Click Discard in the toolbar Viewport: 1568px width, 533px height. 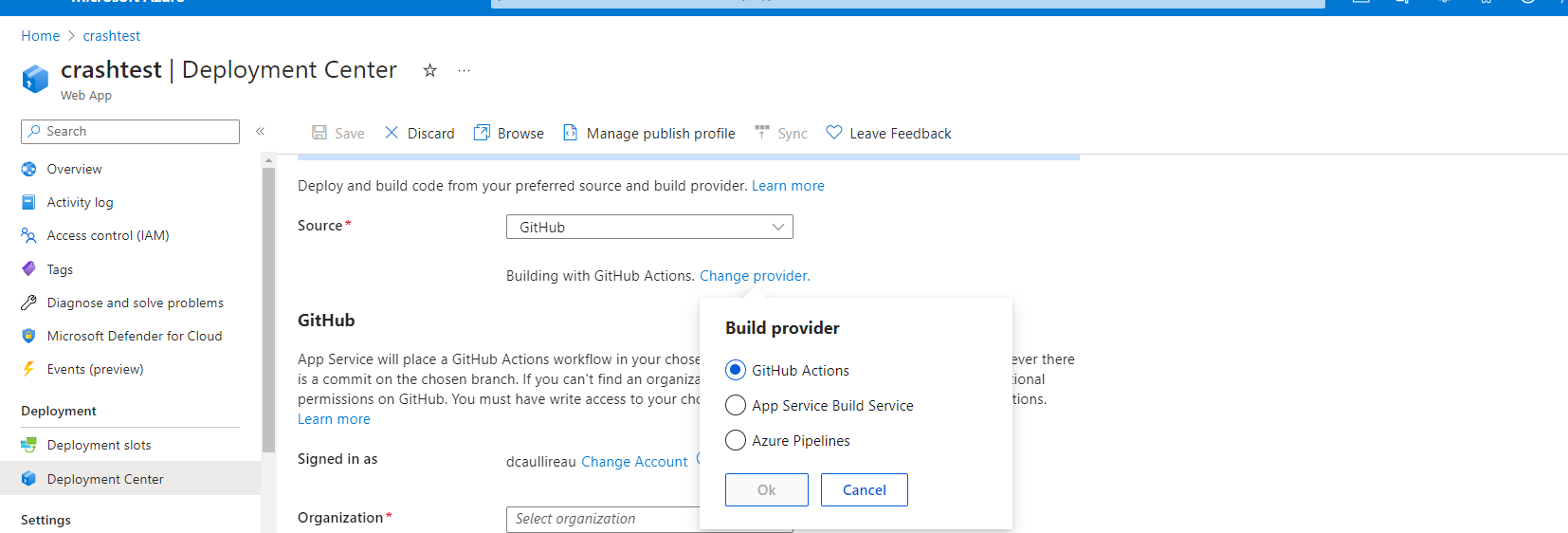click(x=420, y=134)
